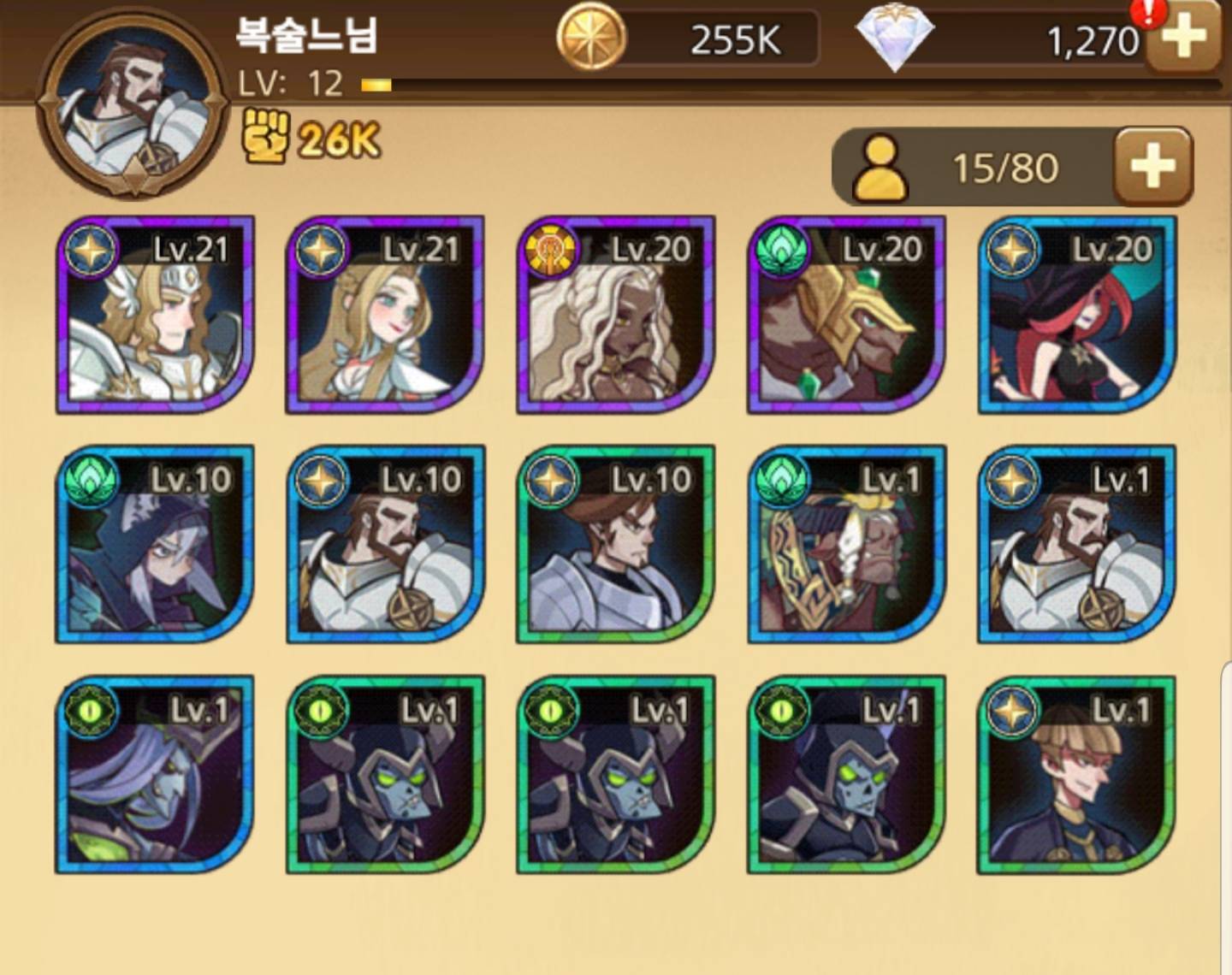Select the white-braided Lv.20 hero
Screen dimensions: 1232x975
[616, 315]
